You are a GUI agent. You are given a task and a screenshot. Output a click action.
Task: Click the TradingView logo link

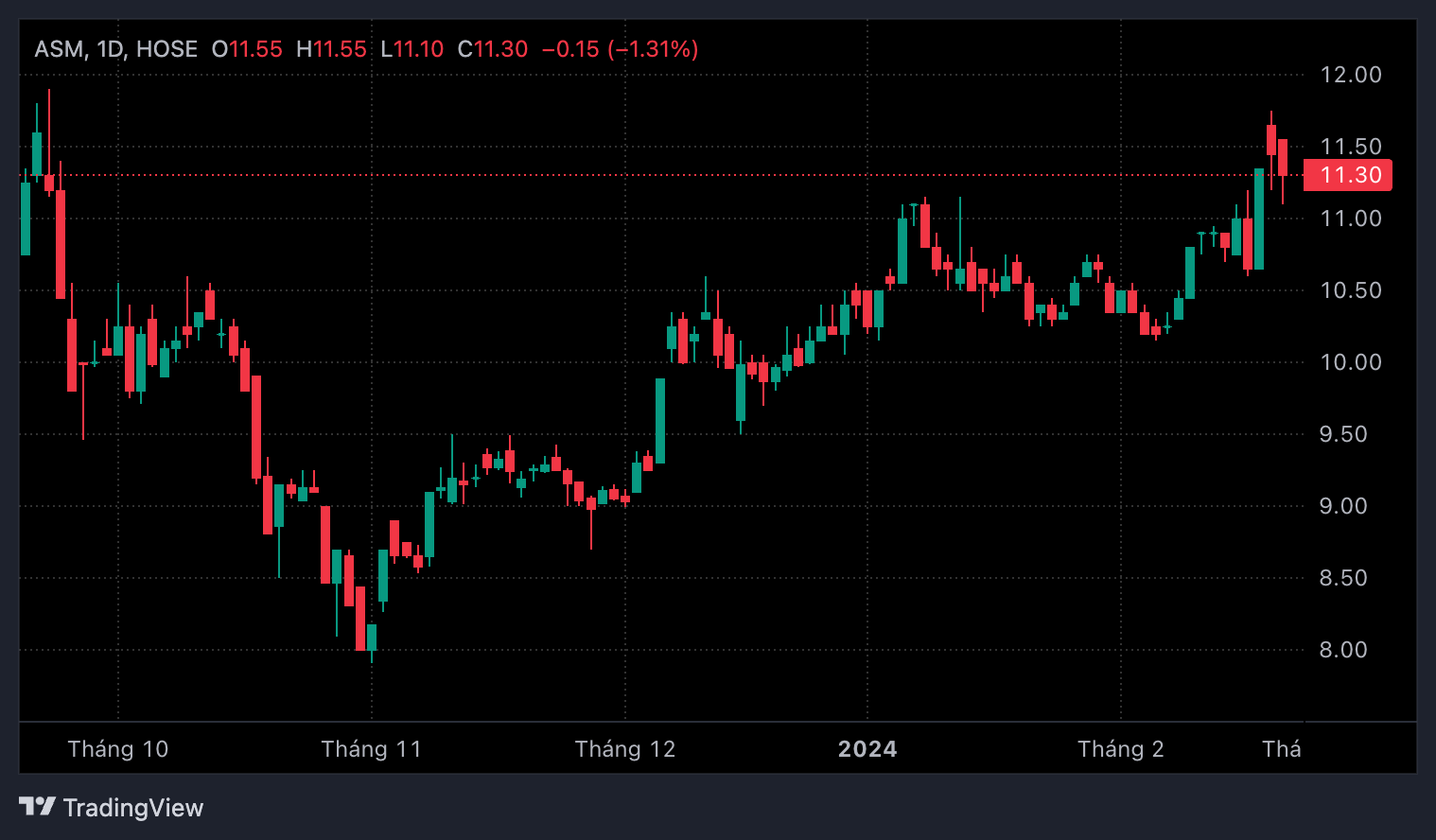[x=112, y=807]
